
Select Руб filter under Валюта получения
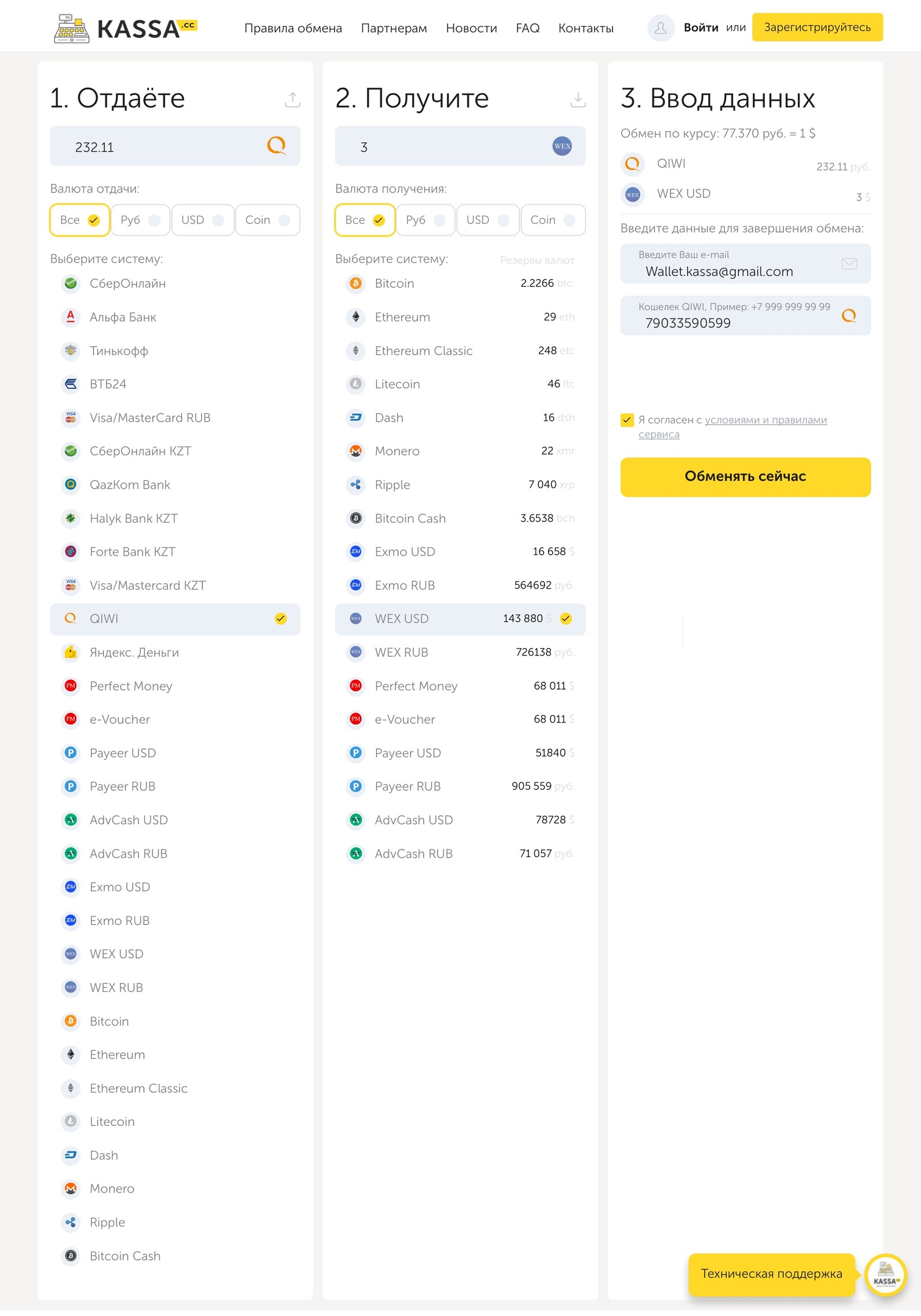click(x=425, y=220)
